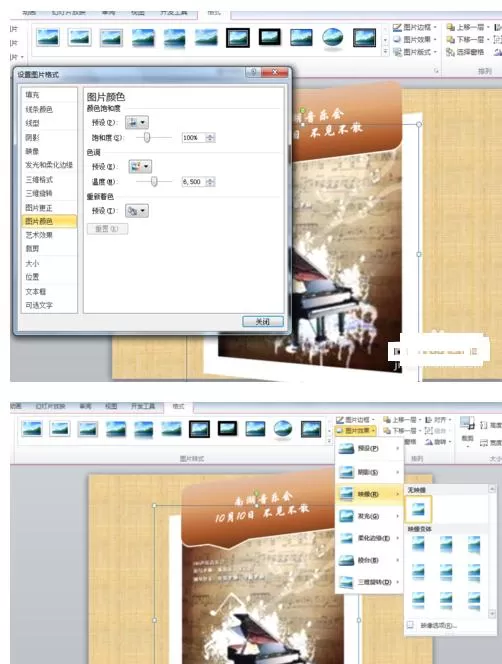Open 图片版式 in the ribbon above the 设置图片格式 dialog
The image size is (502, 664).
tap(415, 52)
